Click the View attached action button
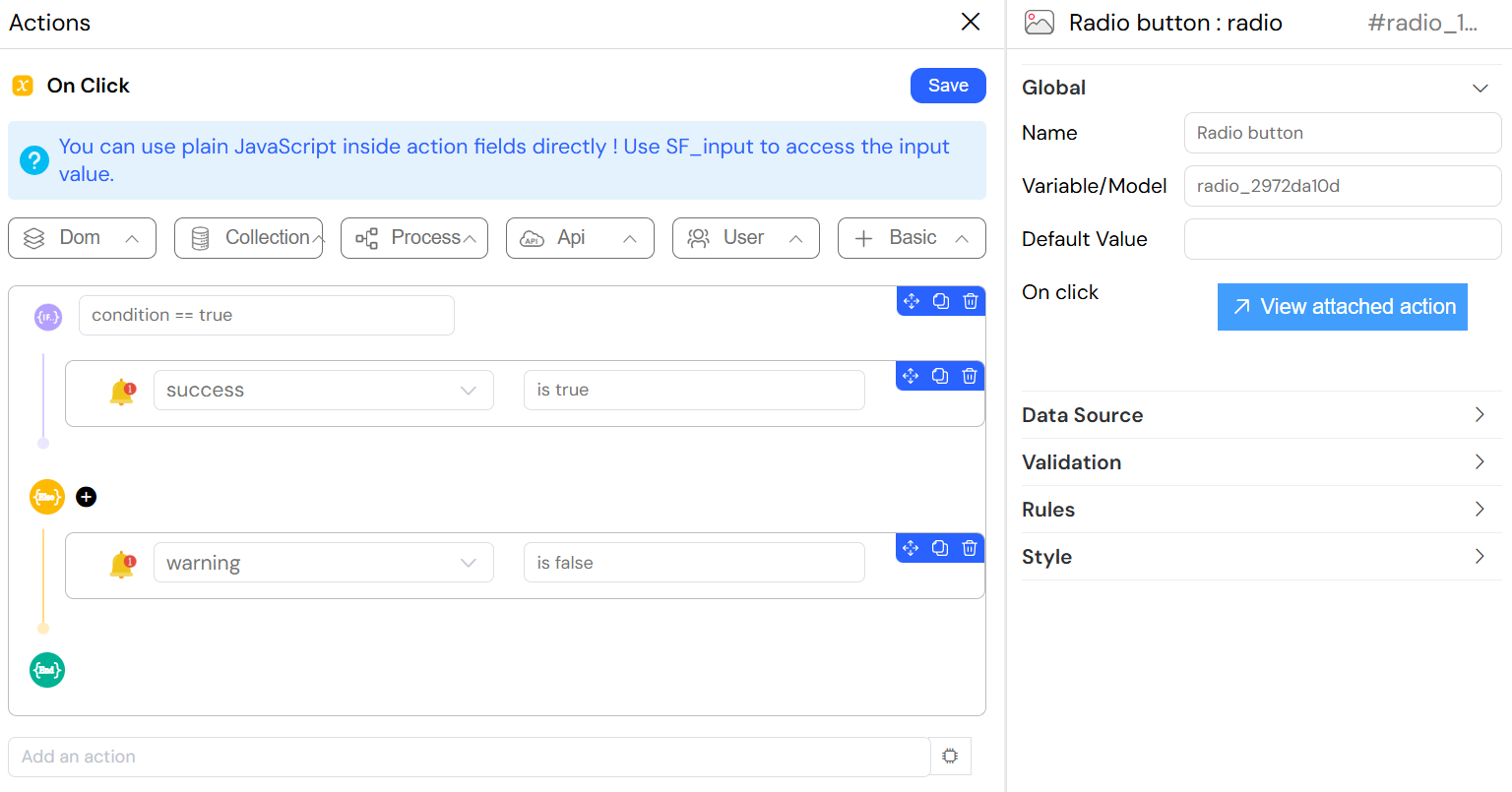Viewport: 1512px width, 792px height. tap(1342, 307)
